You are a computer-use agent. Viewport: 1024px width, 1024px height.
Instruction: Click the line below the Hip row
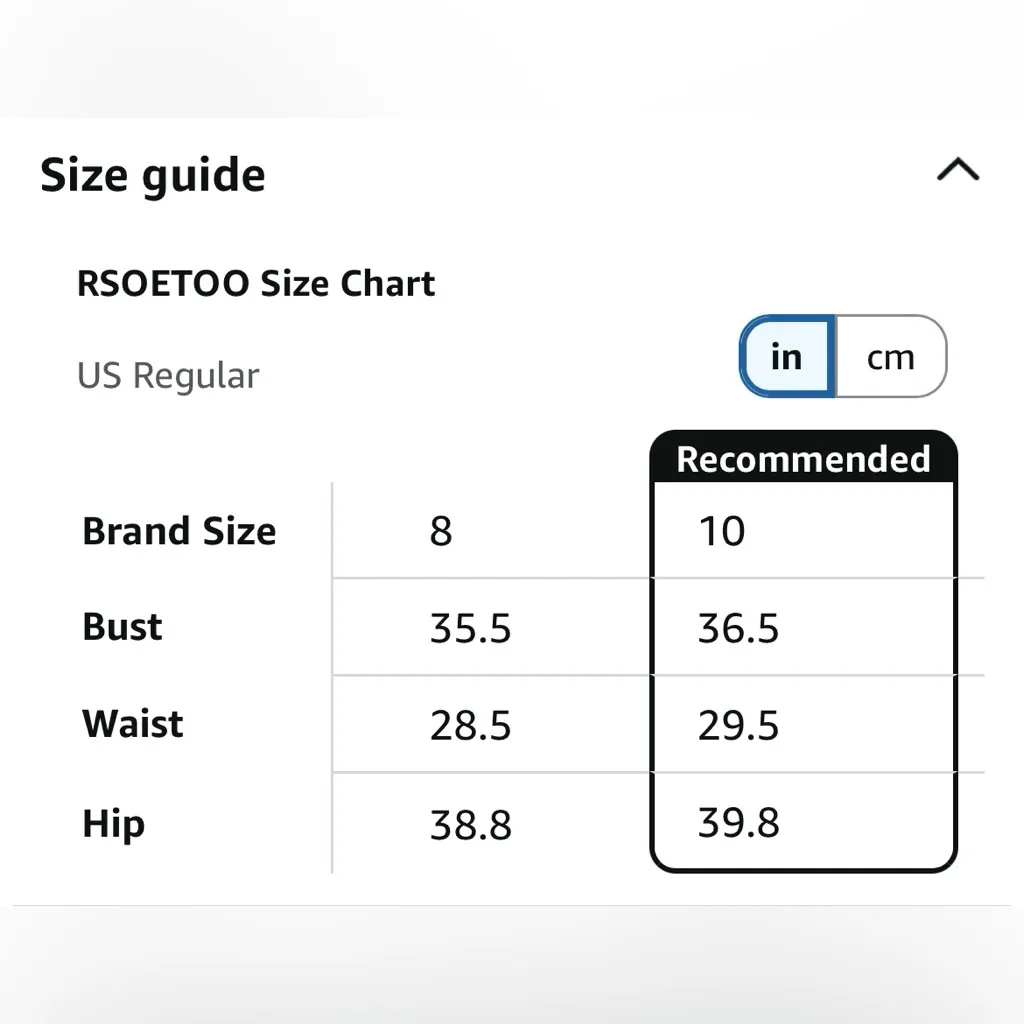tap(512, 905)
